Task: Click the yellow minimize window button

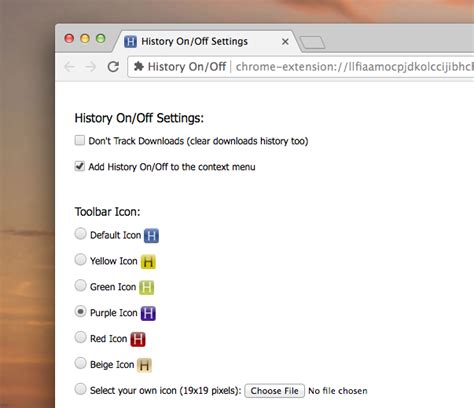Action: tap(85, 38)
